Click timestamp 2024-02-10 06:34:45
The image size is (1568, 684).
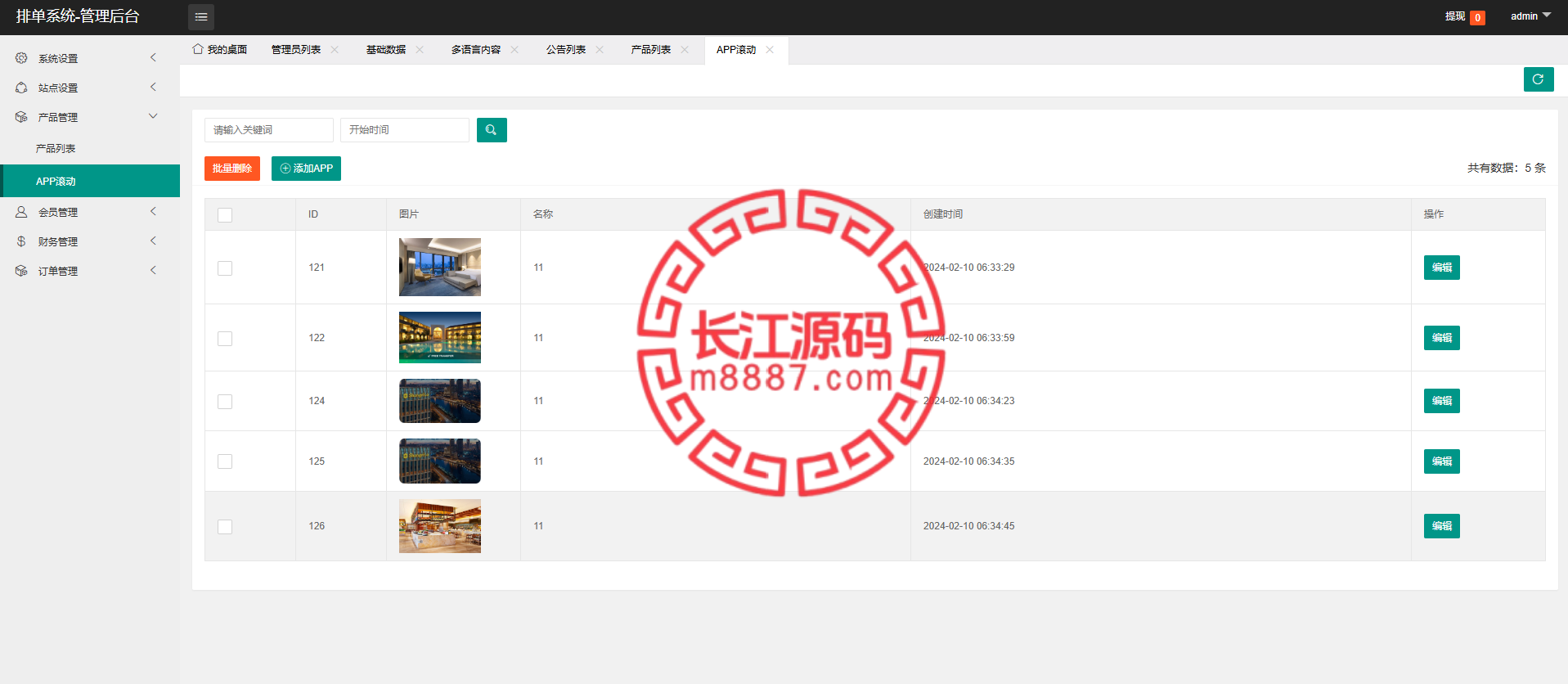969,526
